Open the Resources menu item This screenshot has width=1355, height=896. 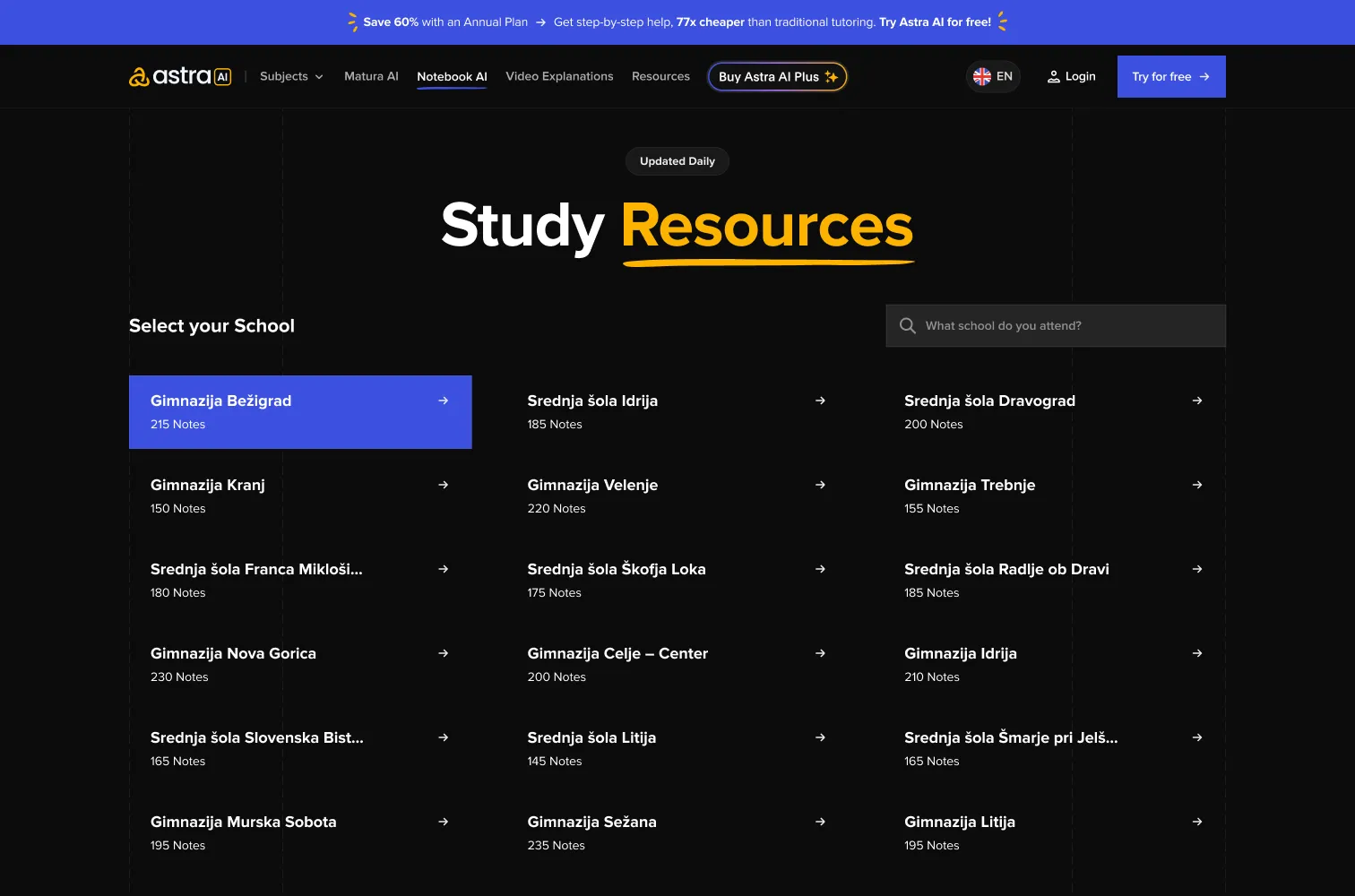pos(660,77)
